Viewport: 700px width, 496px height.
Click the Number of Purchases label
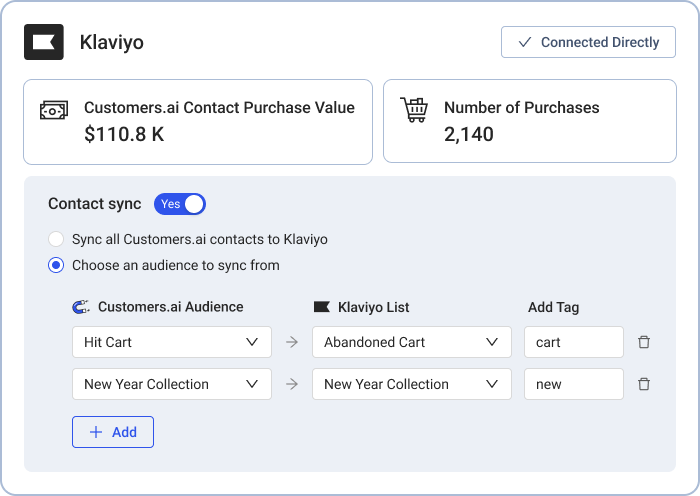521,108
